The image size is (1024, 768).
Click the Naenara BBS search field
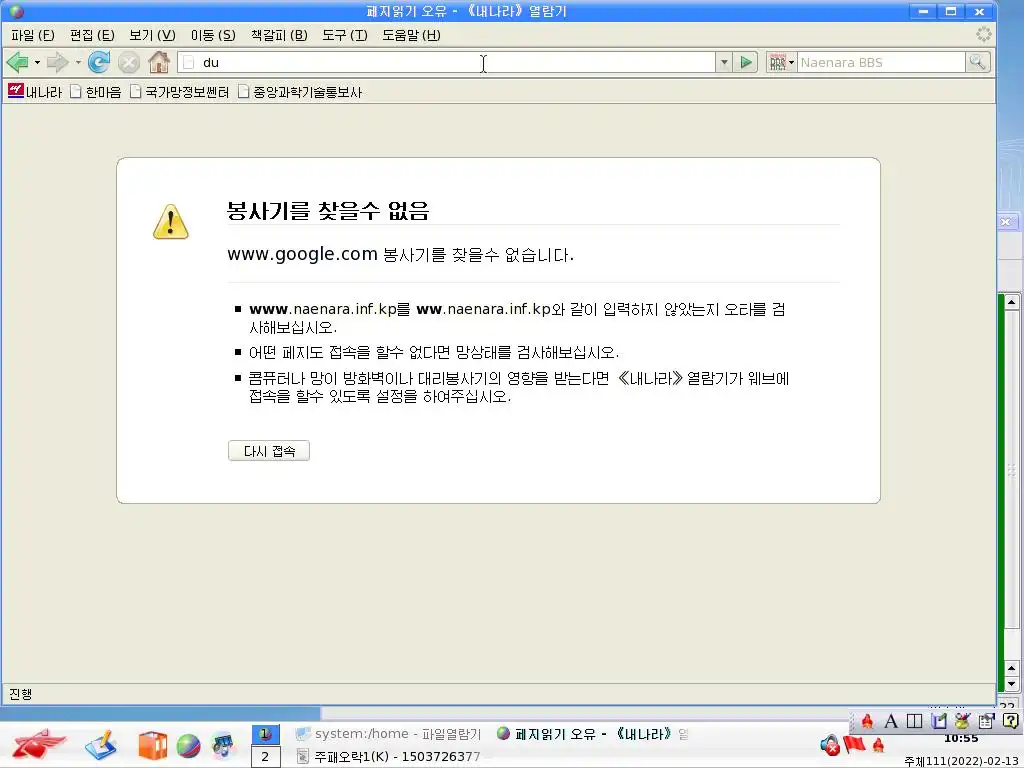(x=880, y=63)
